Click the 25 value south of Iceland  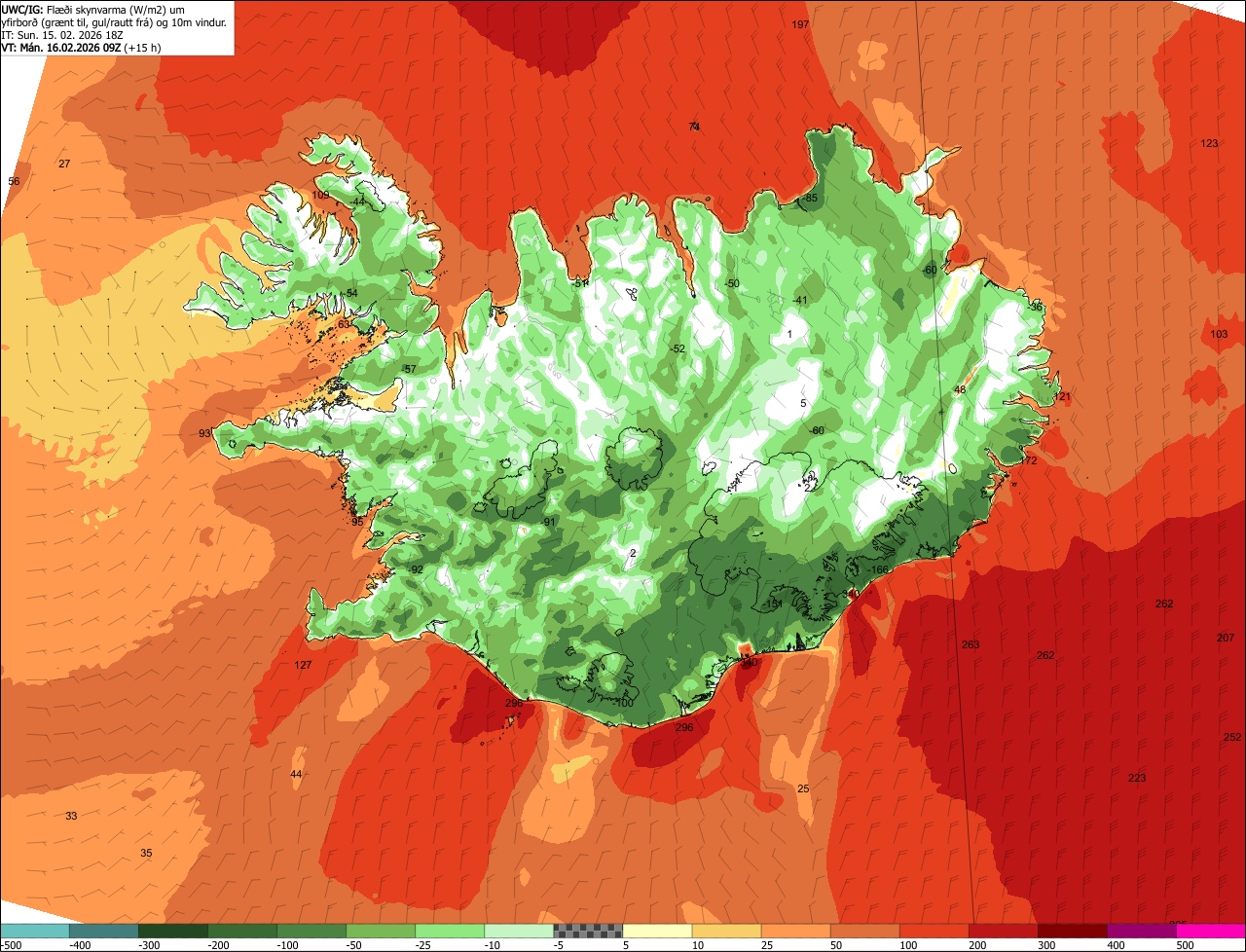(803, 788)
